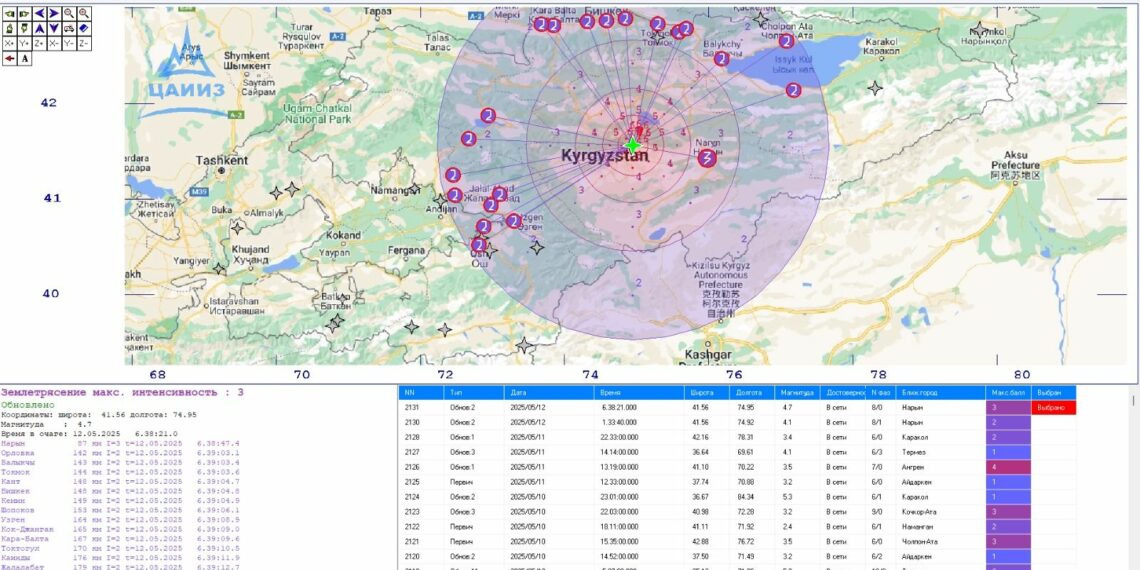Click the red Выбрано cell

click(1053, 408)
